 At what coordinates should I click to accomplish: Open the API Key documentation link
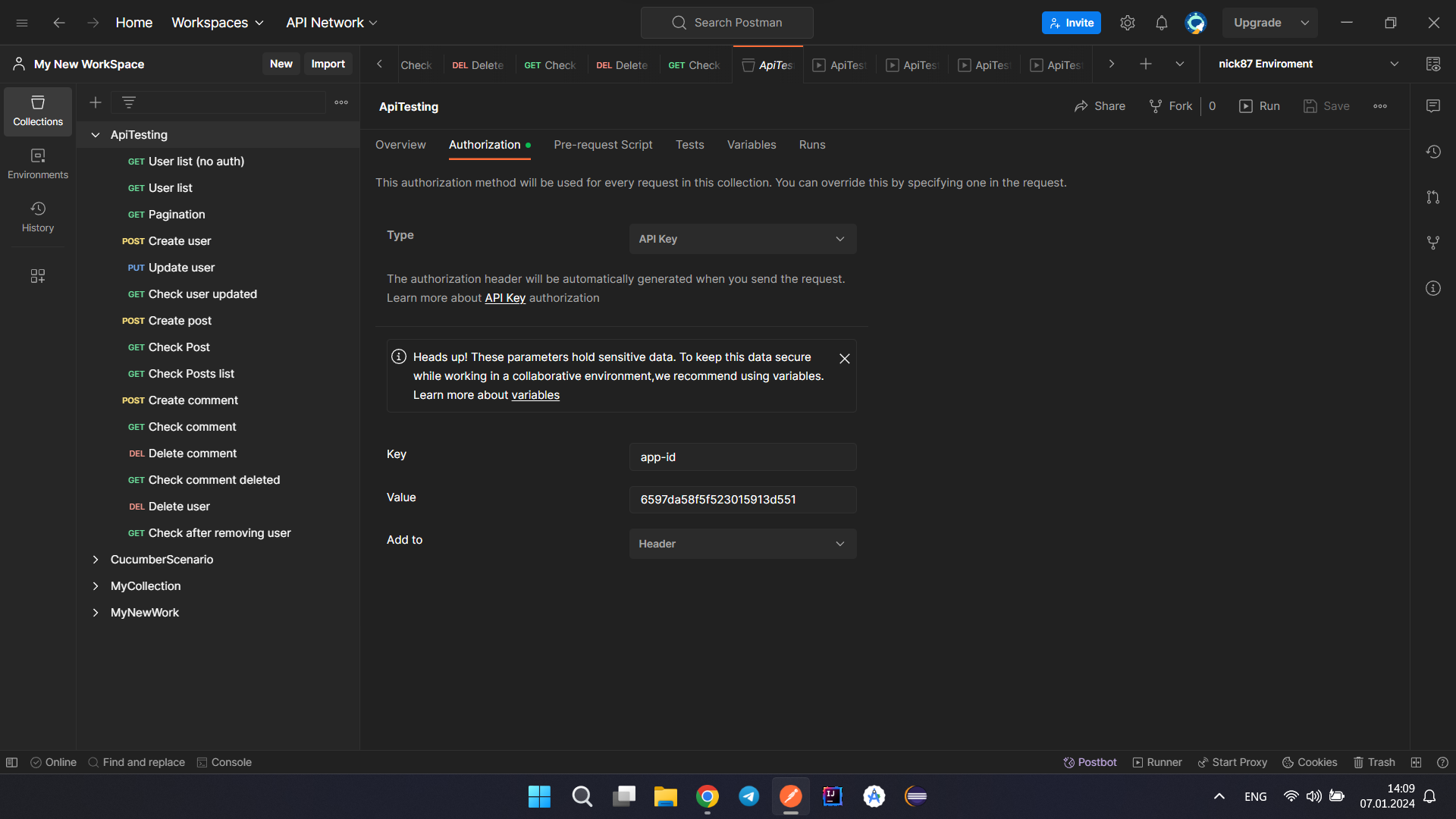[x=505, y=298]
